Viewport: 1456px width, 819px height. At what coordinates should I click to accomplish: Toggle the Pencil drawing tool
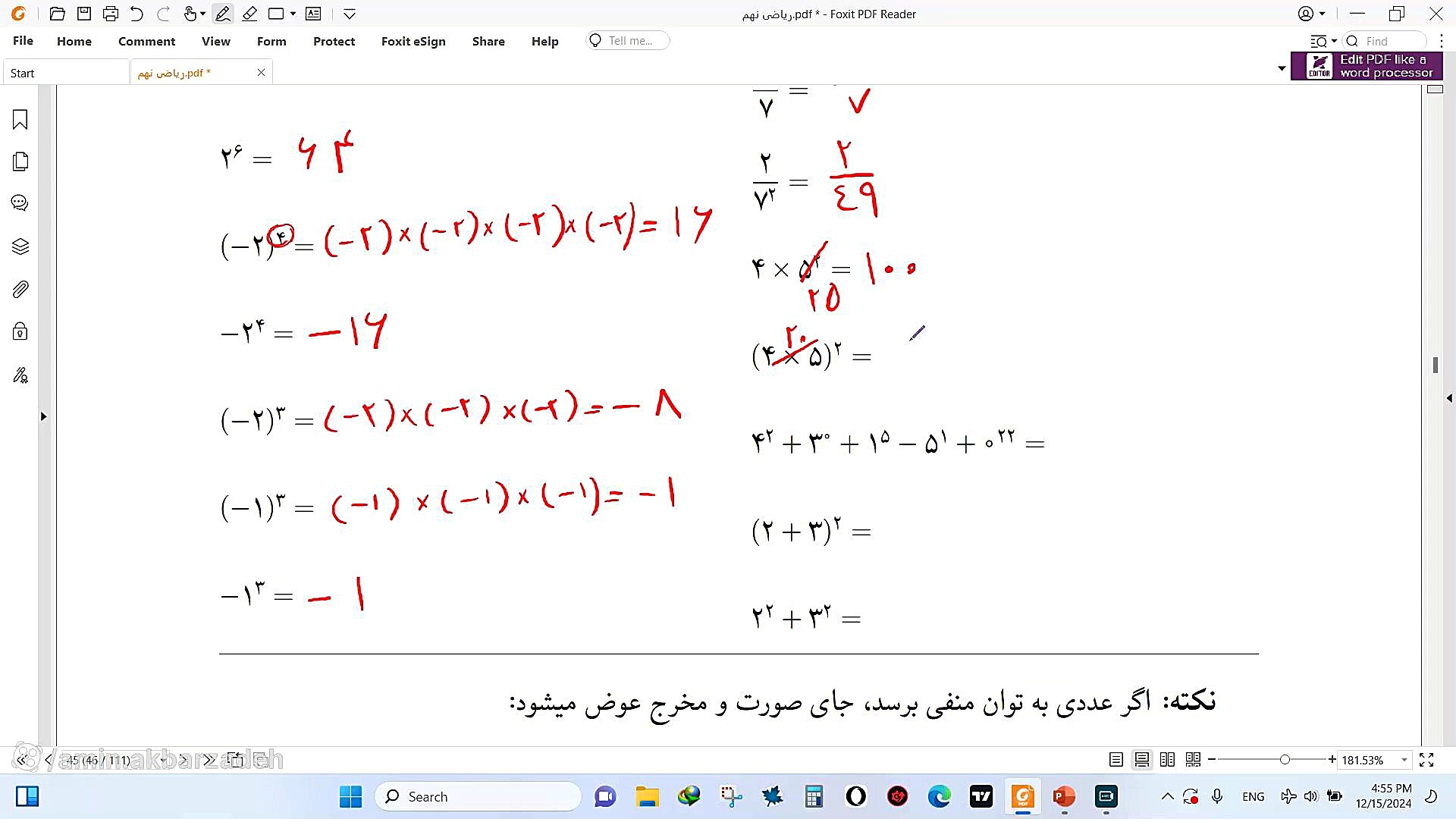[222, 14]
